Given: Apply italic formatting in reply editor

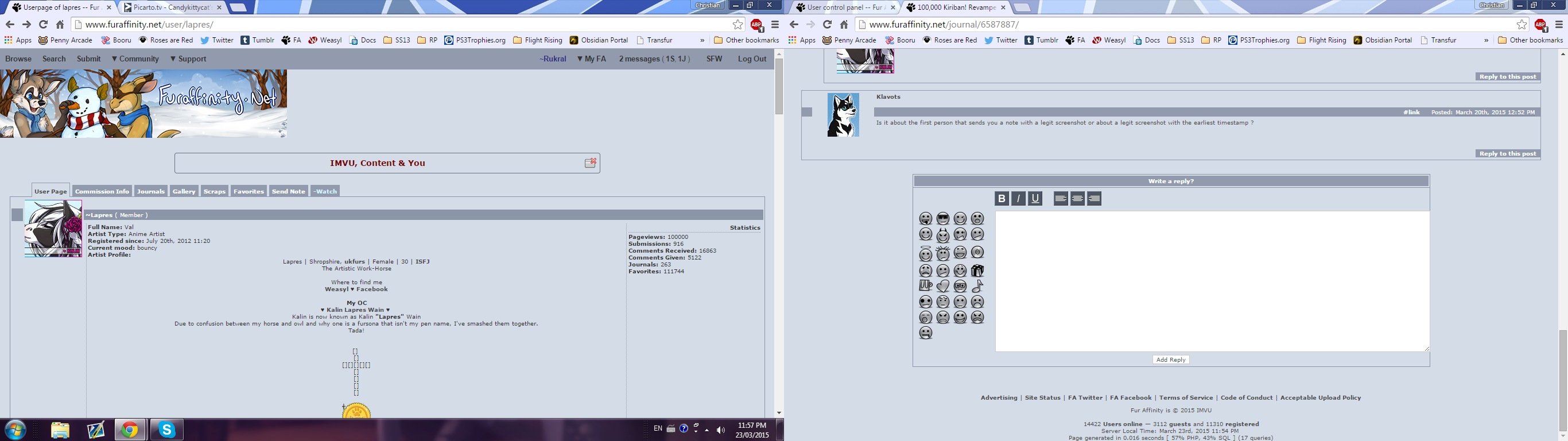Looking at the screenshot, I should point(1018,199).
